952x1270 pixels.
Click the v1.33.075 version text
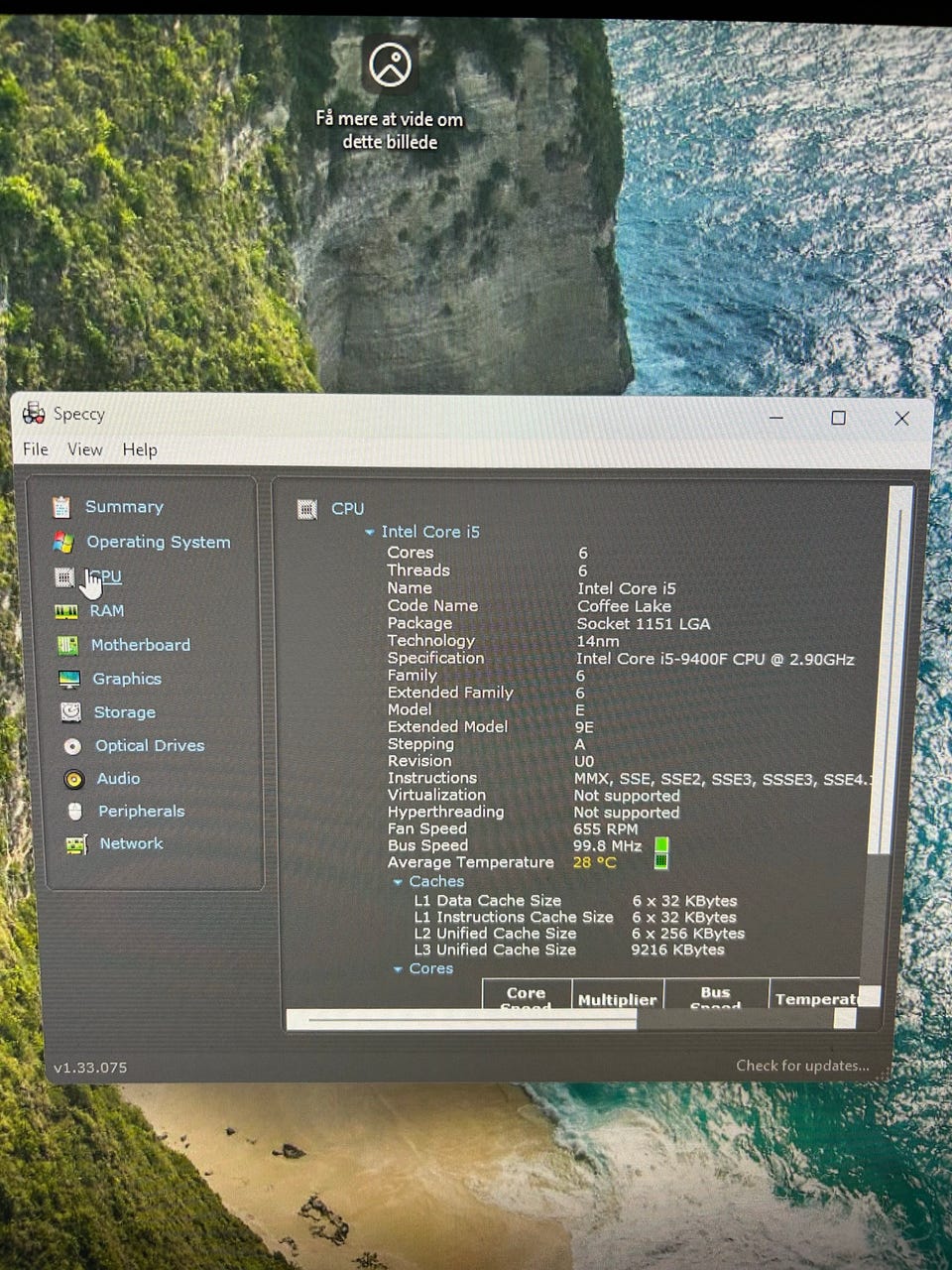[x=90, y=1068]
